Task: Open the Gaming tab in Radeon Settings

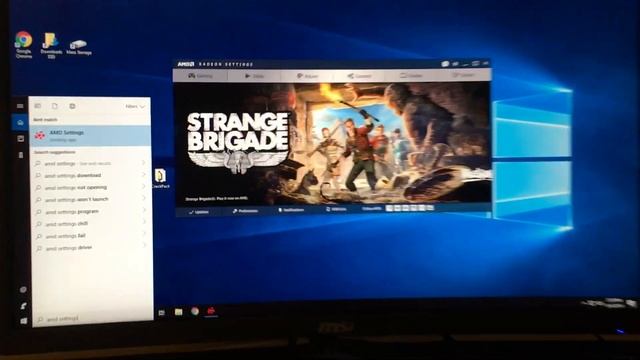Action: tap(200, 76)
